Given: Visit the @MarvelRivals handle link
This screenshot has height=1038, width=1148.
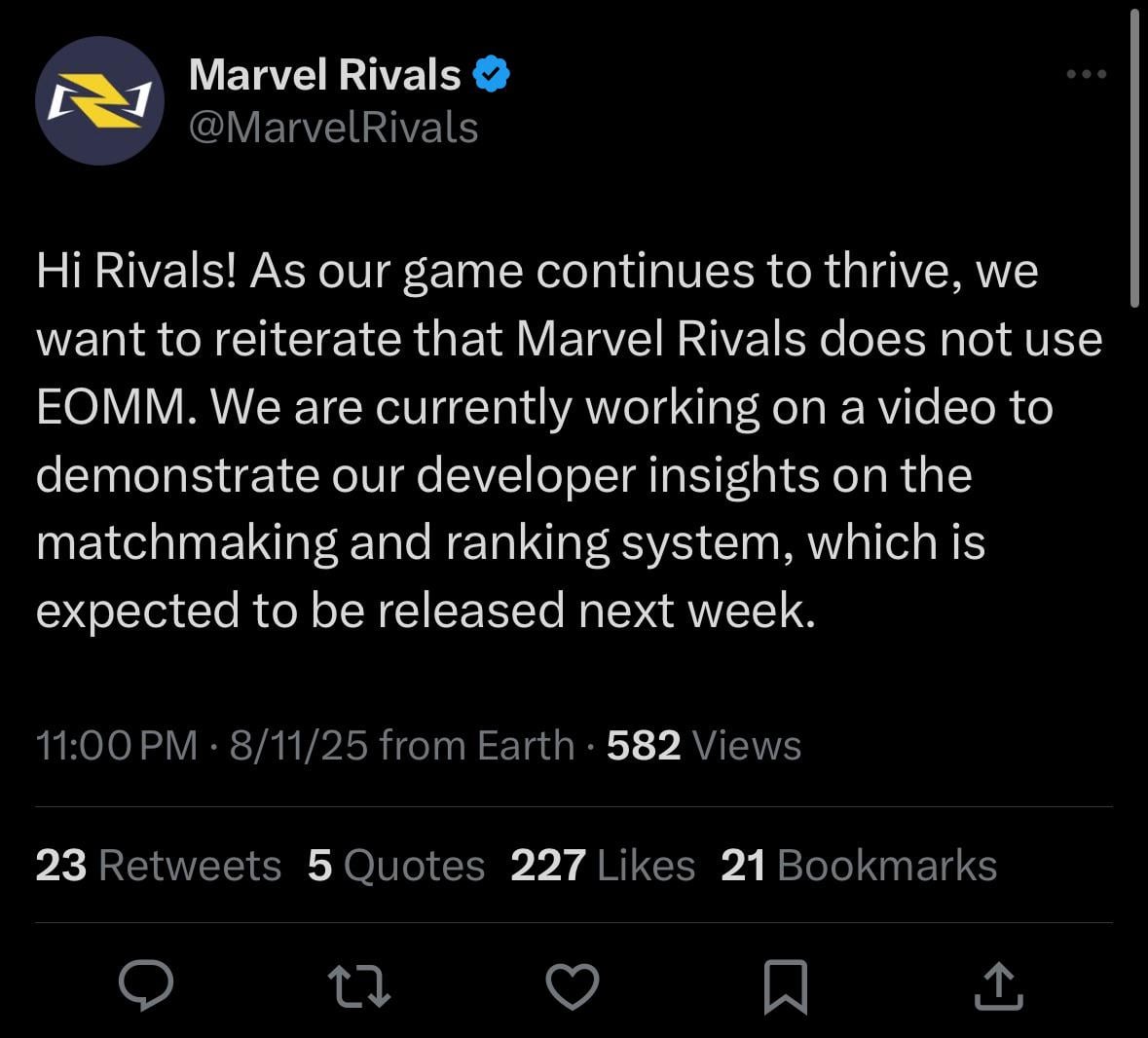Looking at the screenshot, I should click(x=334, y=128).
